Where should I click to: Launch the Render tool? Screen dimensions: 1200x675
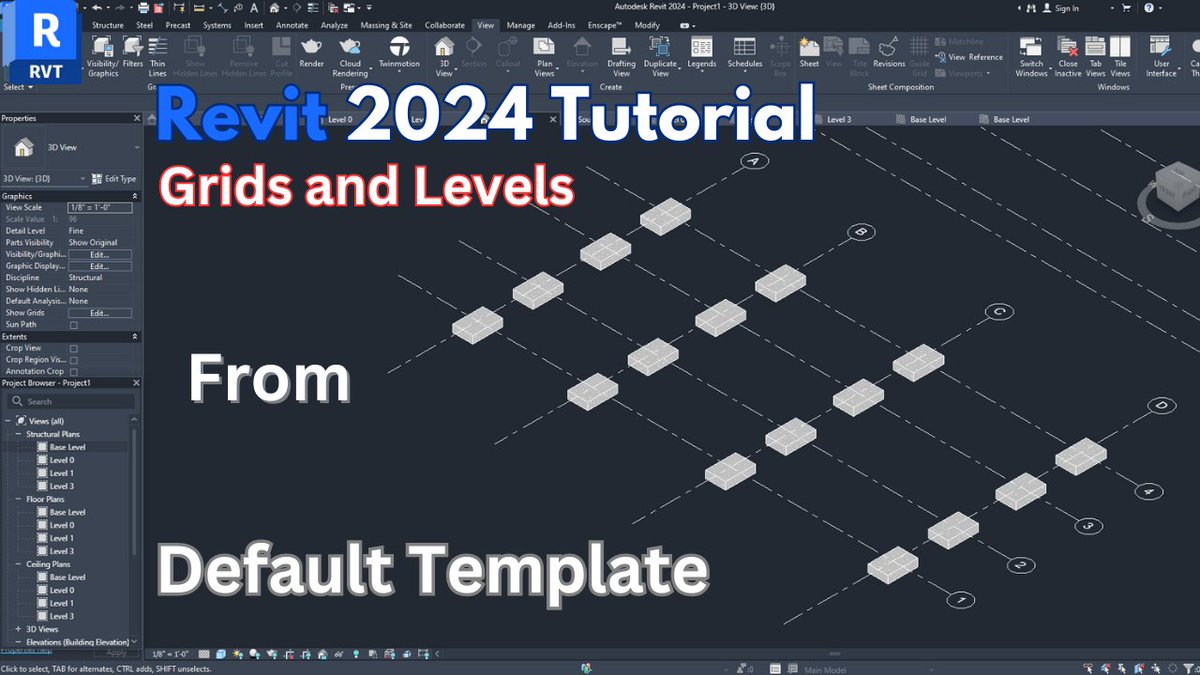[x=311, y=51]
